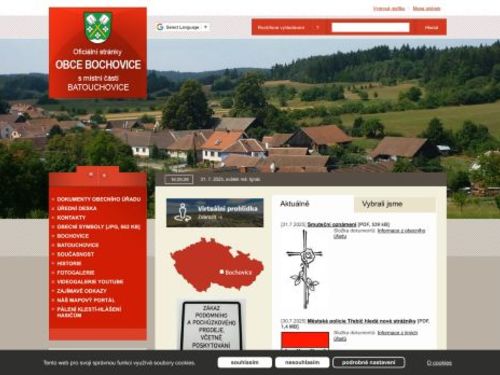This screenshot has height=375, width=500.
Task: Open the Smuteční oznámení PDF link
Action: click(332, 224)
